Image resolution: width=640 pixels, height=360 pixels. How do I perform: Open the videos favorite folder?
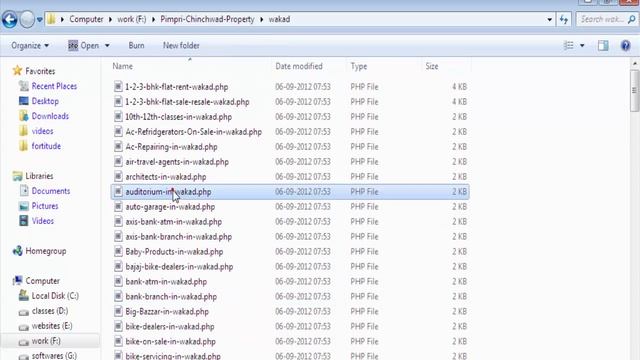point(42,131)
